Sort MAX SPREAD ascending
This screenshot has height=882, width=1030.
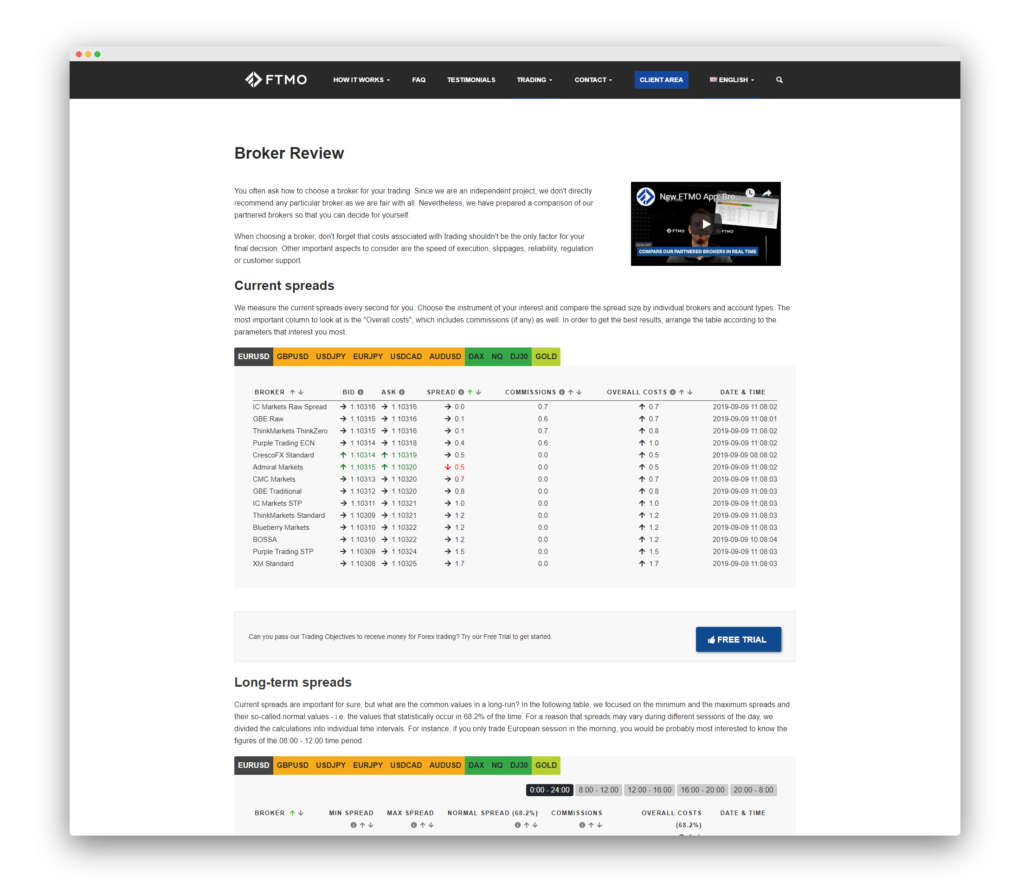tap(422, 825)
